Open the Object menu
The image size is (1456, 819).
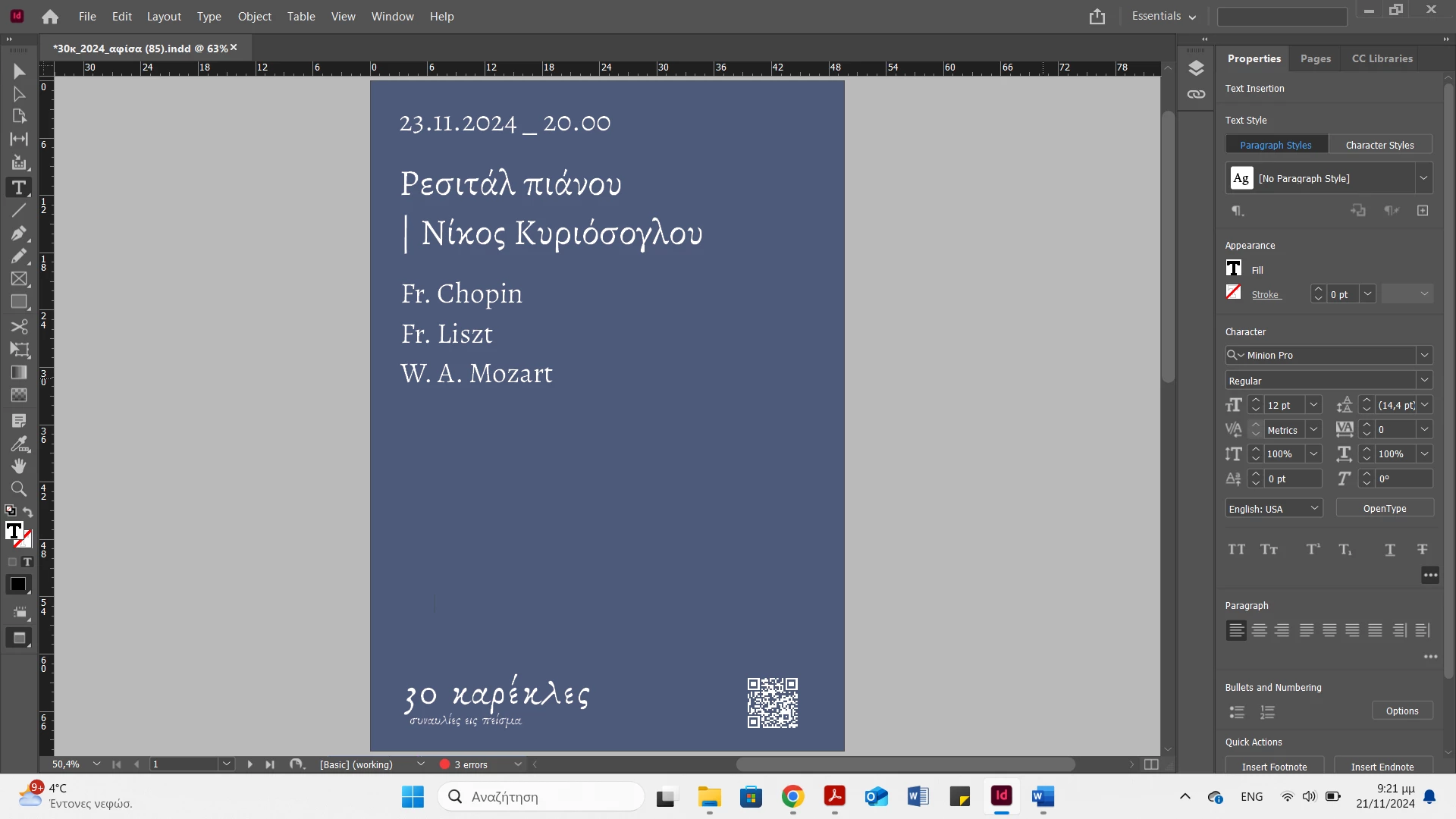(x=254, y=16)
